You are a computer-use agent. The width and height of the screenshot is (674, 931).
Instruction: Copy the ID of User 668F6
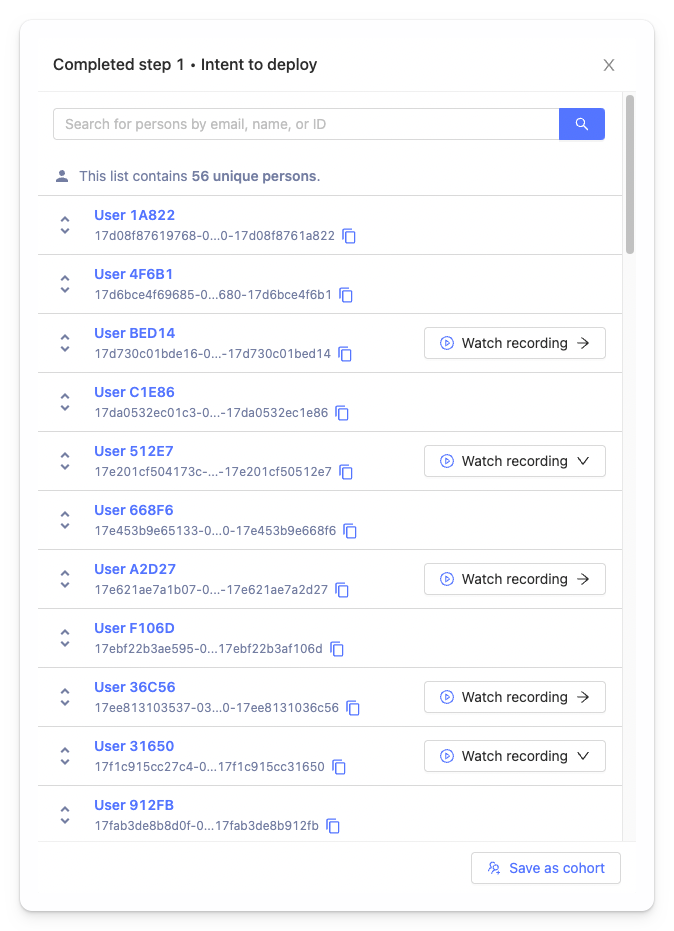[x=350, y=531]
